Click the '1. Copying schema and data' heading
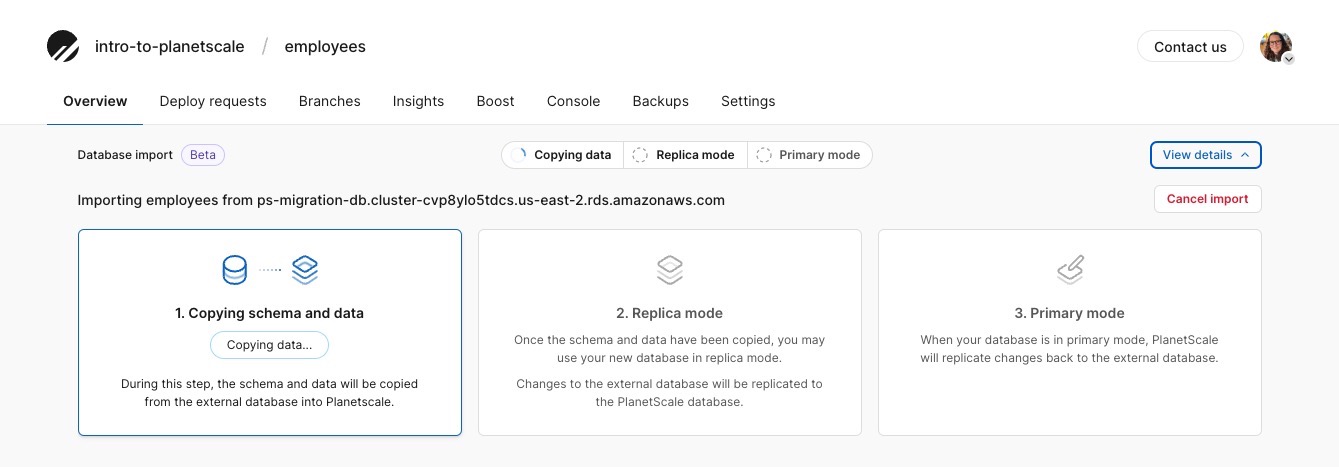 click(270, 313)
